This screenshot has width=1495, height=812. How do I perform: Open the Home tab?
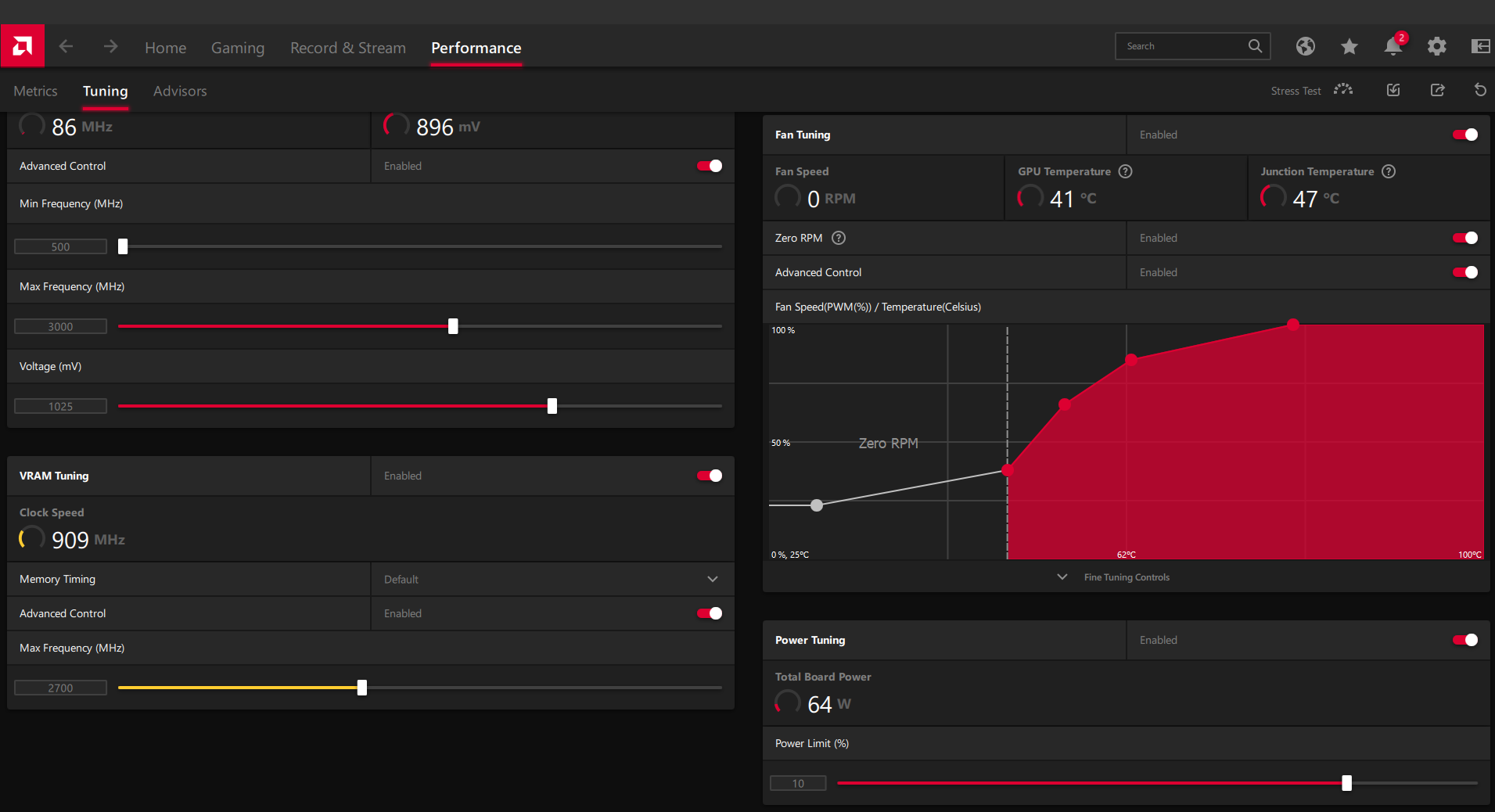tap(165, 48)
